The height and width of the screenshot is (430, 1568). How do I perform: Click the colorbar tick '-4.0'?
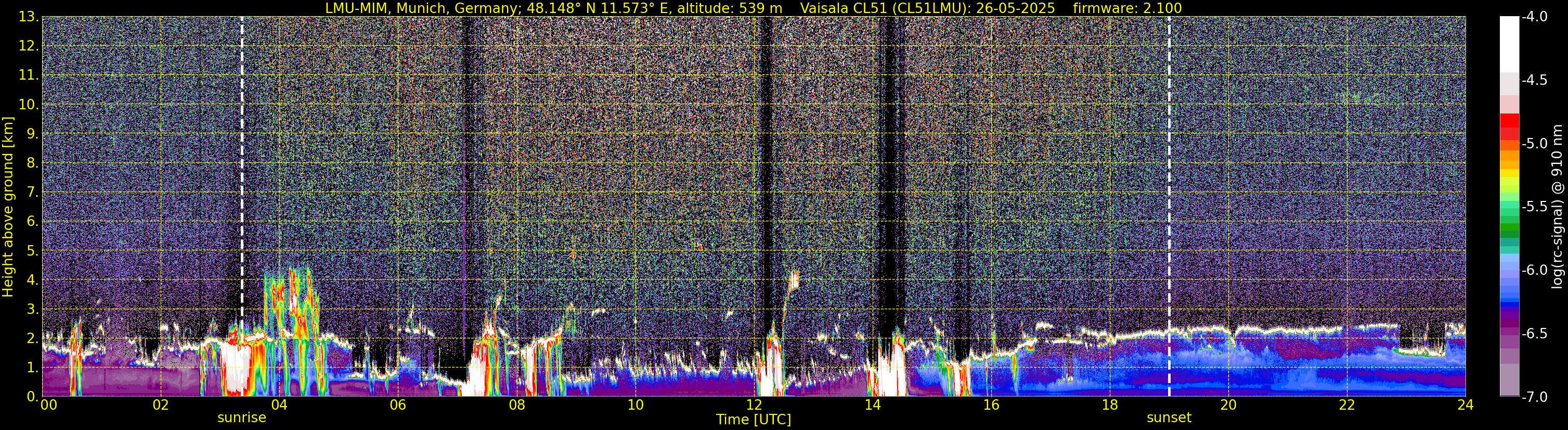[x=1534, y=17]
